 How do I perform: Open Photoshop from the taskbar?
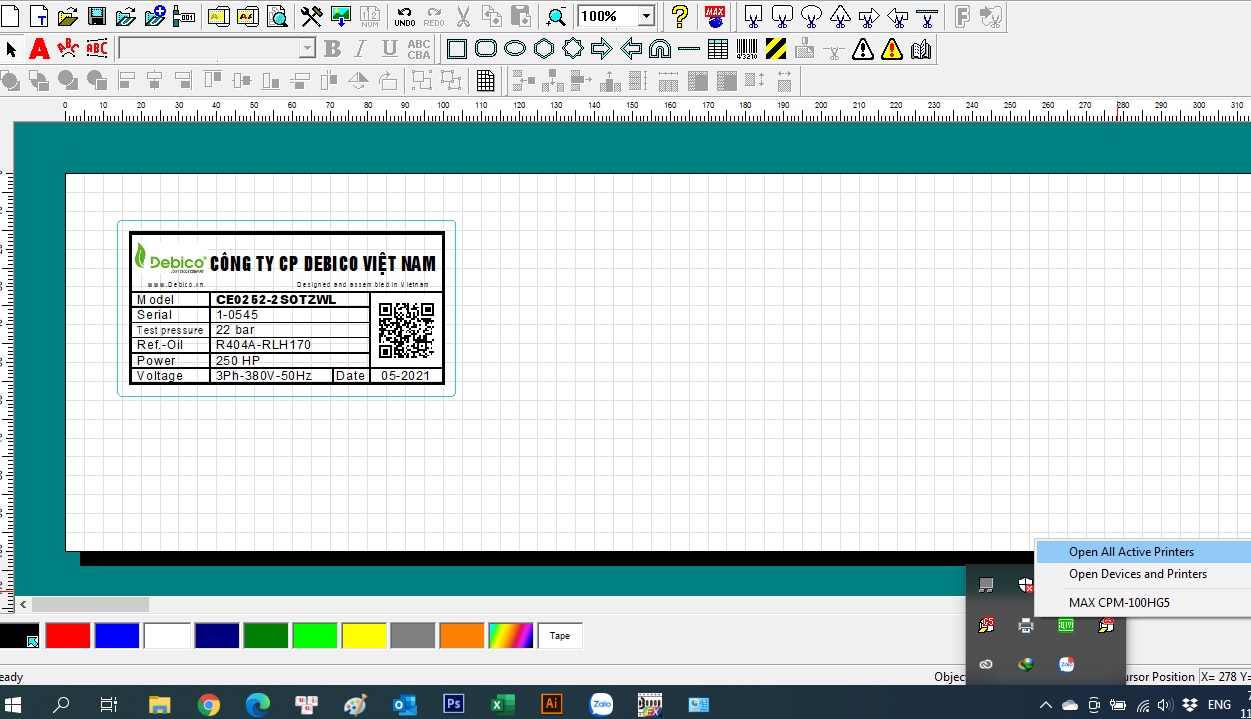pos(453,704)
